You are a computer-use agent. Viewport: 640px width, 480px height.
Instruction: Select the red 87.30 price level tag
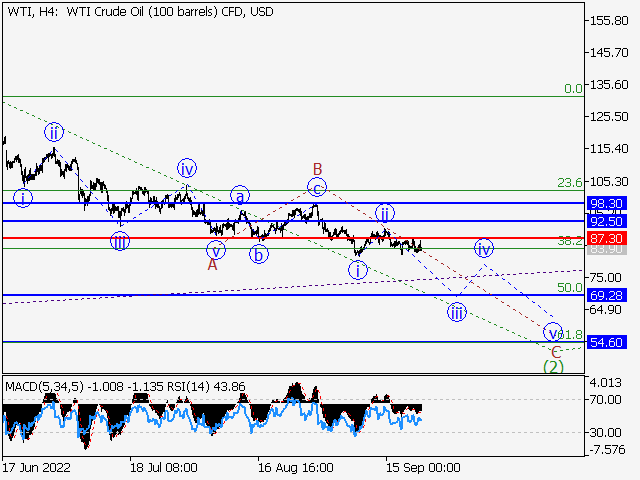607,238
